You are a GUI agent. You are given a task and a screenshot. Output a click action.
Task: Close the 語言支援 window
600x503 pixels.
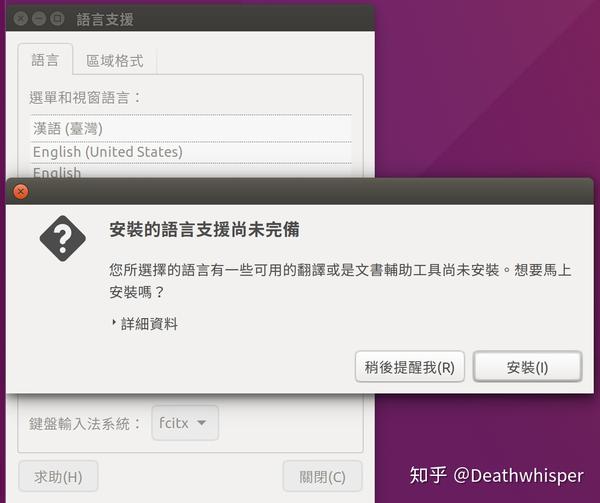pos(21,18)
